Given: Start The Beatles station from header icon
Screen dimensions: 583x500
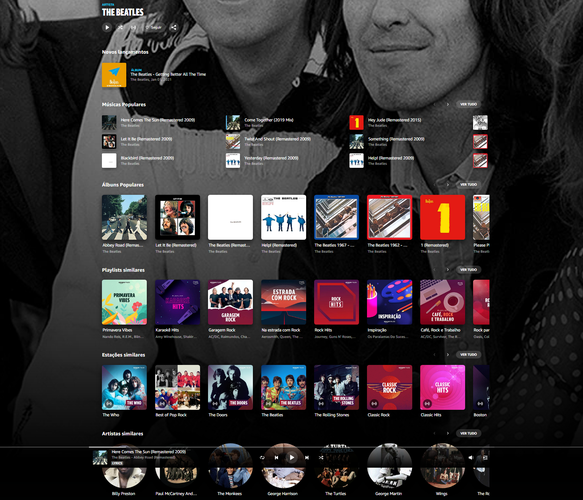Looking at the screenshot, I should [133, 27].
